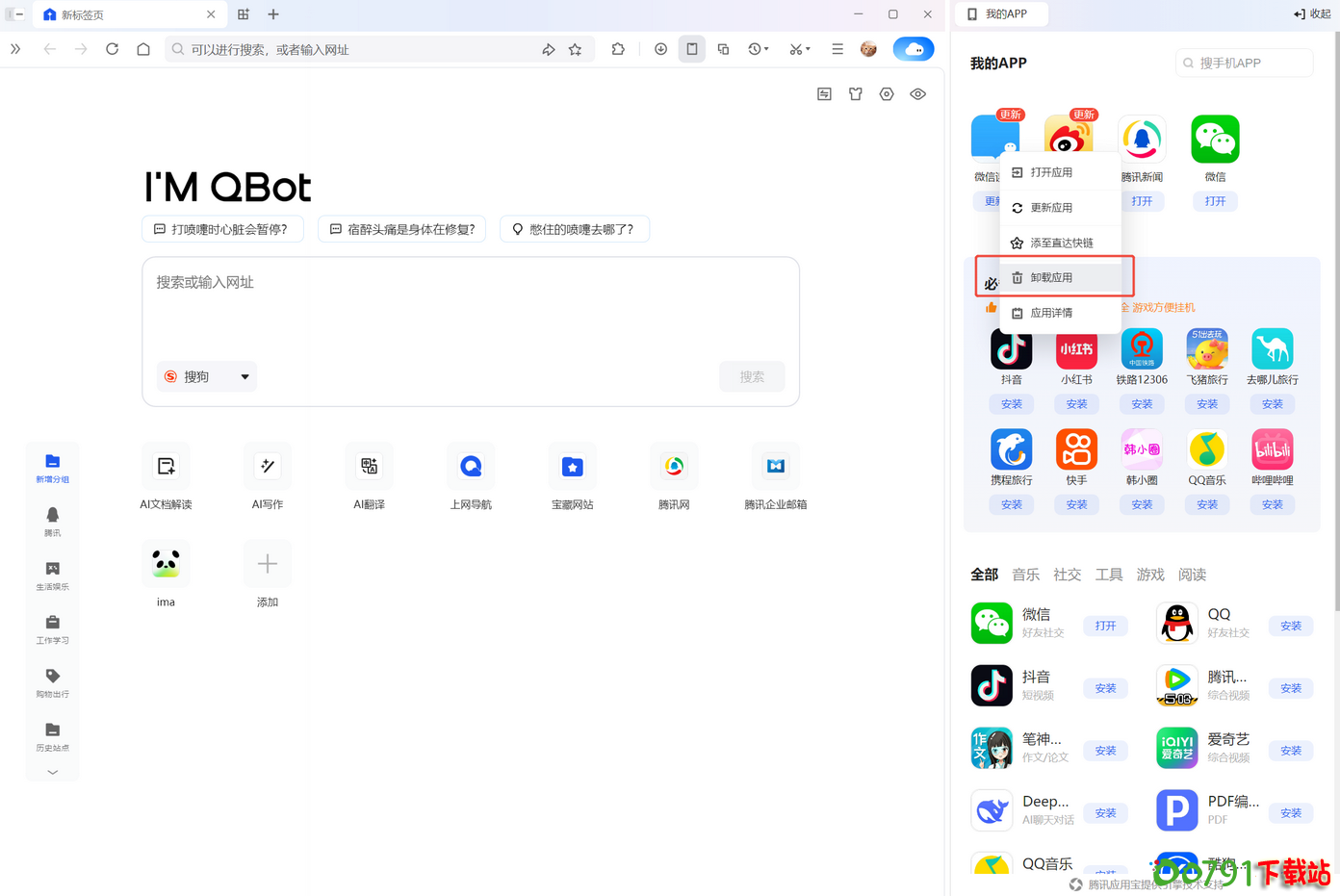Screen dimensions: 1340x896
Task: Select the AI写作 icon
Action: pyautogui.click(x=267, y=475)
